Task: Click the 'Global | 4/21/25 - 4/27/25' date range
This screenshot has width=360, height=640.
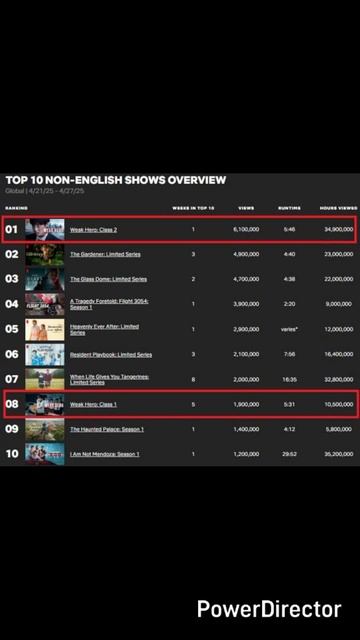Action: tap(45, 191)
